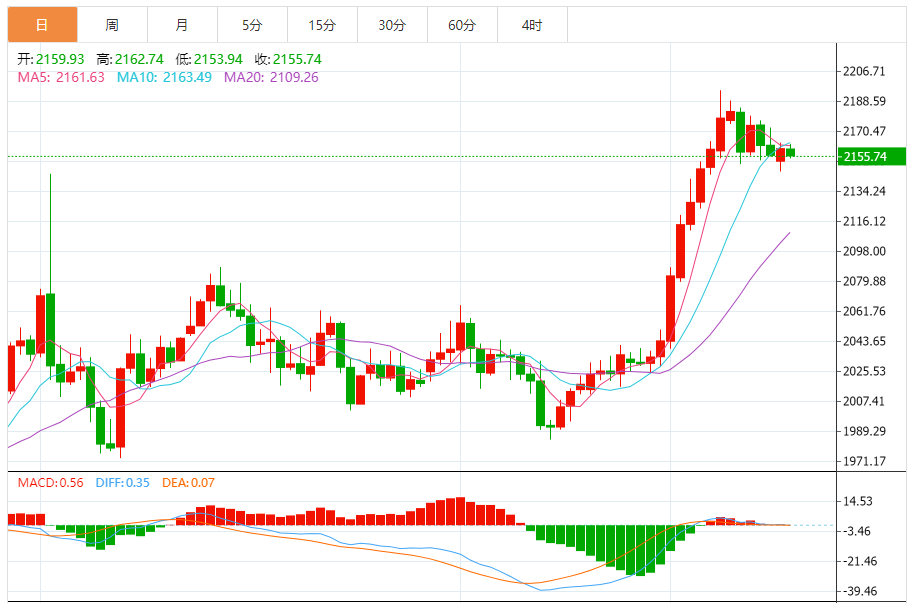This screenshot has width=914, height=603.
Task: Switch to the 月 monthly tab
Action: (182, 25)
